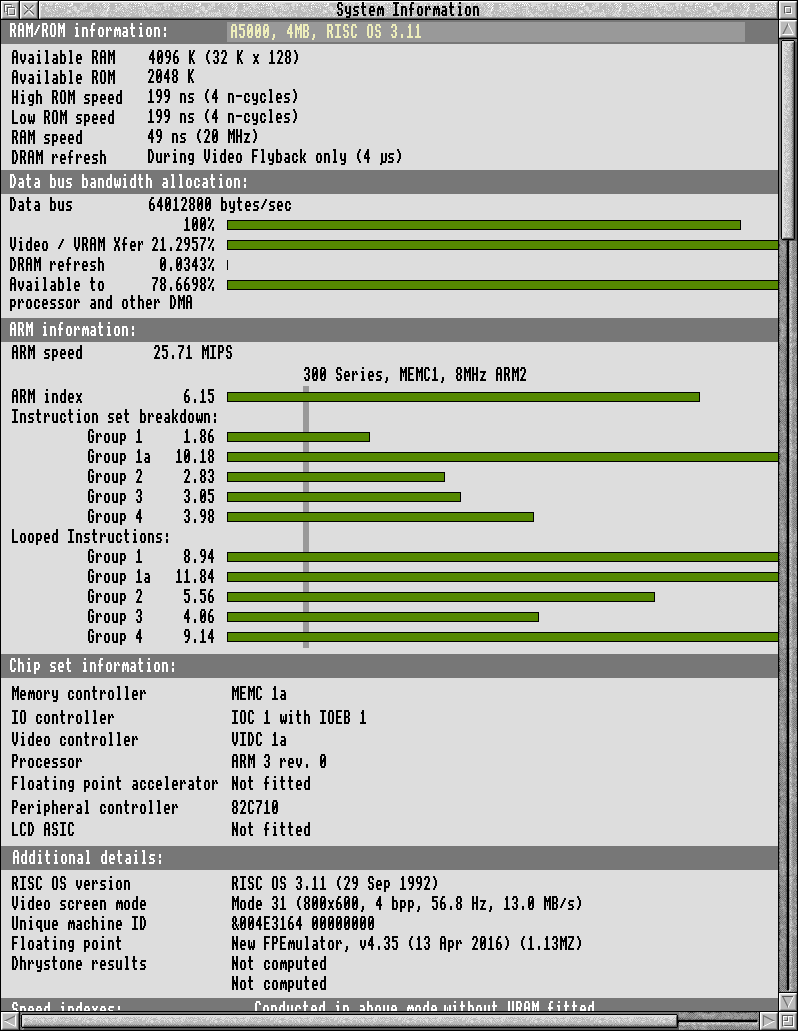Send System Information window to back
This screenshot has width=798, height=1031.
(x=10, y=10)
